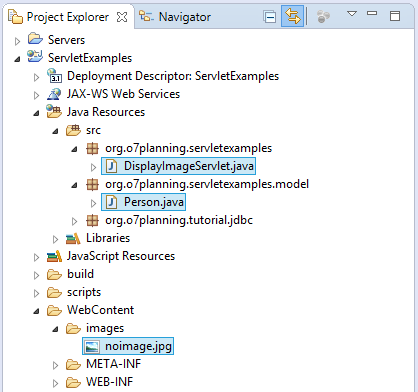418x392 pixels.
Task: Toggle Link with Editor button
Action: click(292, 16)
